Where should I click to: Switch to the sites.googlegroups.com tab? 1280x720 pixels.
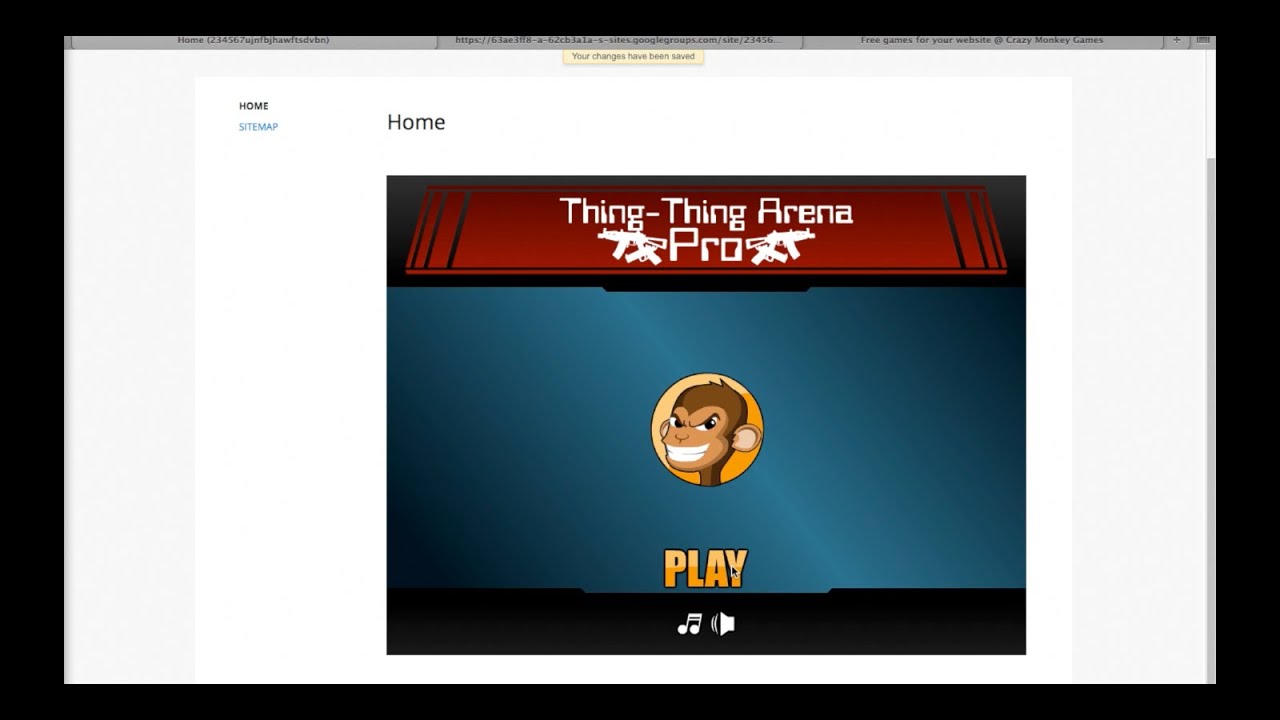(x=620, y=41)
